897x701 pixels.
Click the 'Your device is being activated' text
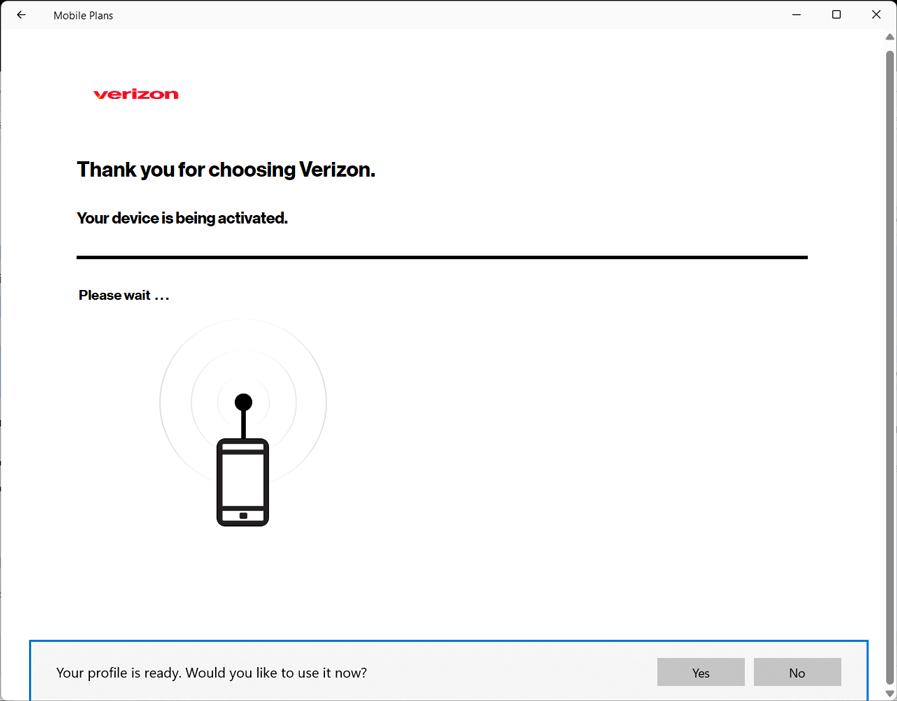click(182, 217)
